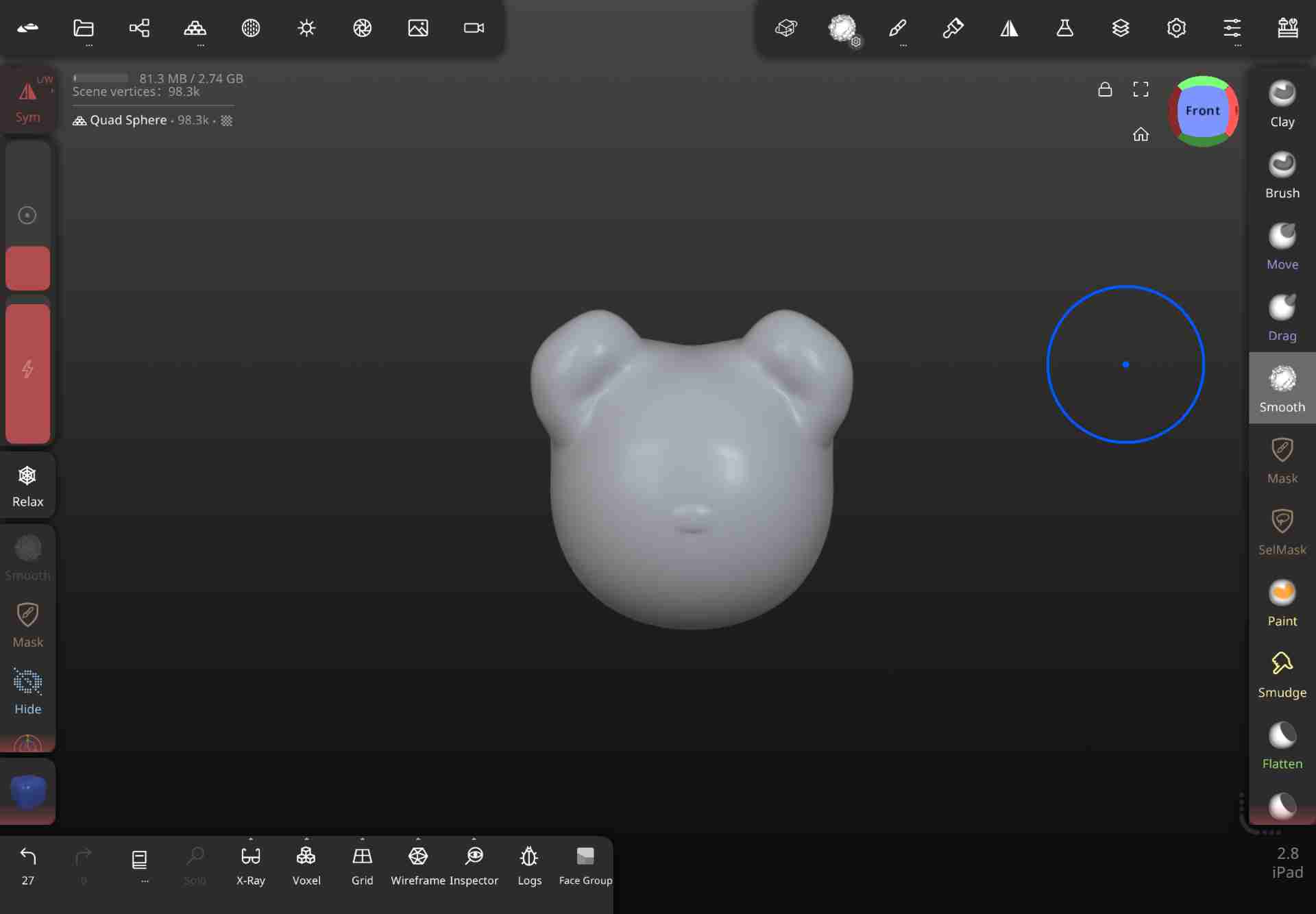Viewport: 1316px width, 914px height.
Task: Select Quad Sphere object label
Action: coord(128,120)
